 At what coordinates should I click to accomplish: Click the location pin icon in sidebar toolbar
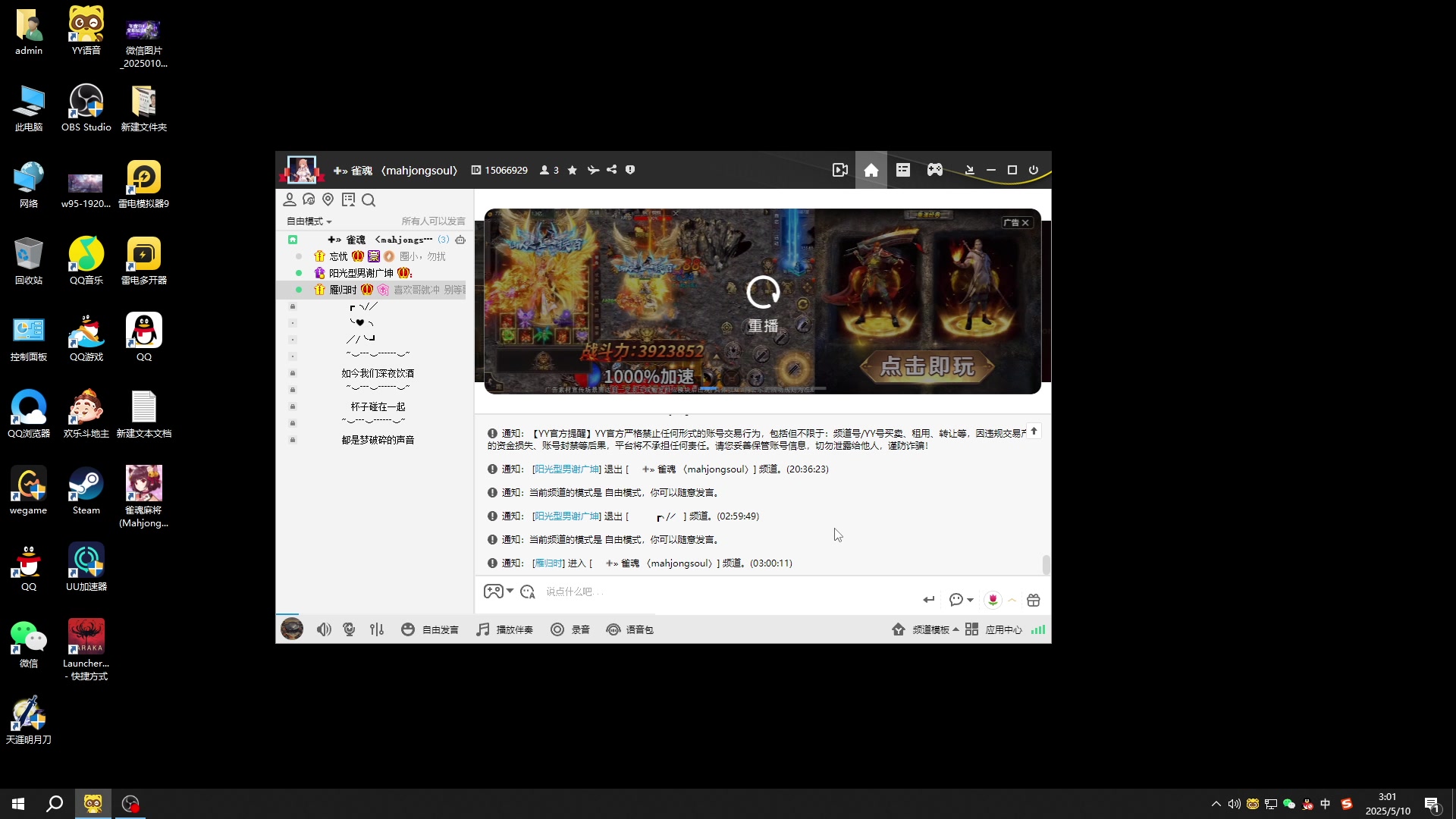(x=328, y=199)
